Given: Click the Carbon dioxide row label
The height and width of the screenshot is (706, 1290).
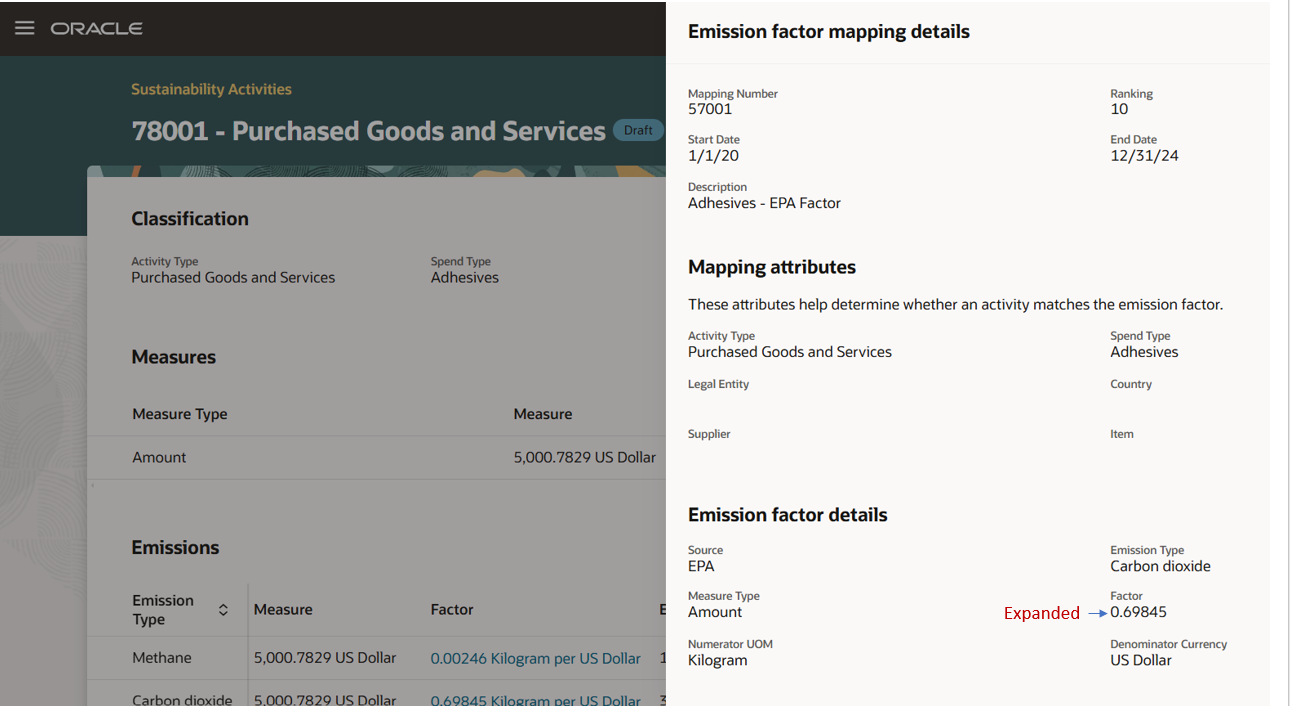Looking at the screenshot, I should coord(182,700).
